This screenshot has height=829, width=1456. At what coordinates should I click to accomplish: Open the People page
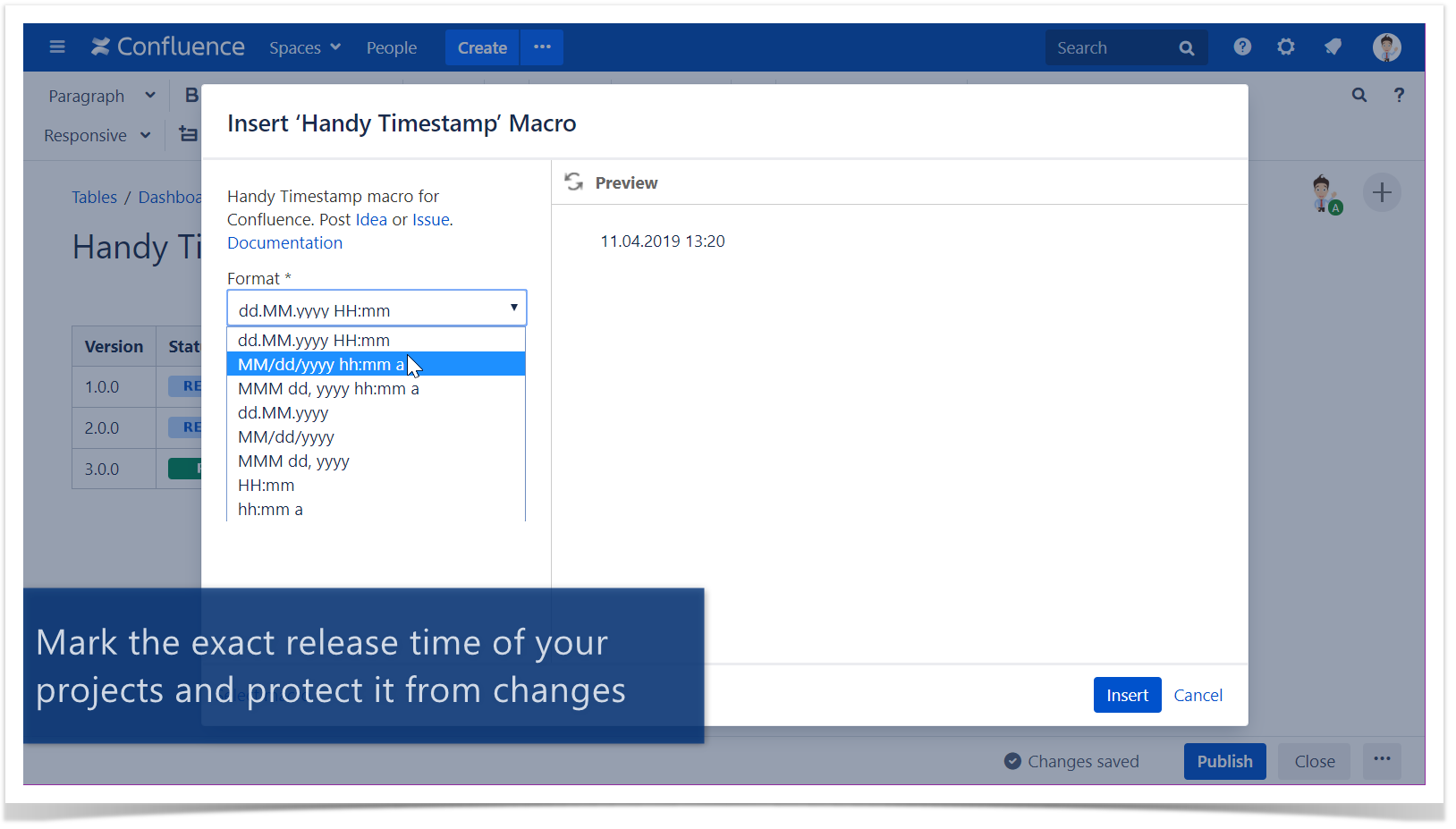pyautogui.click(x=392, y=47)
